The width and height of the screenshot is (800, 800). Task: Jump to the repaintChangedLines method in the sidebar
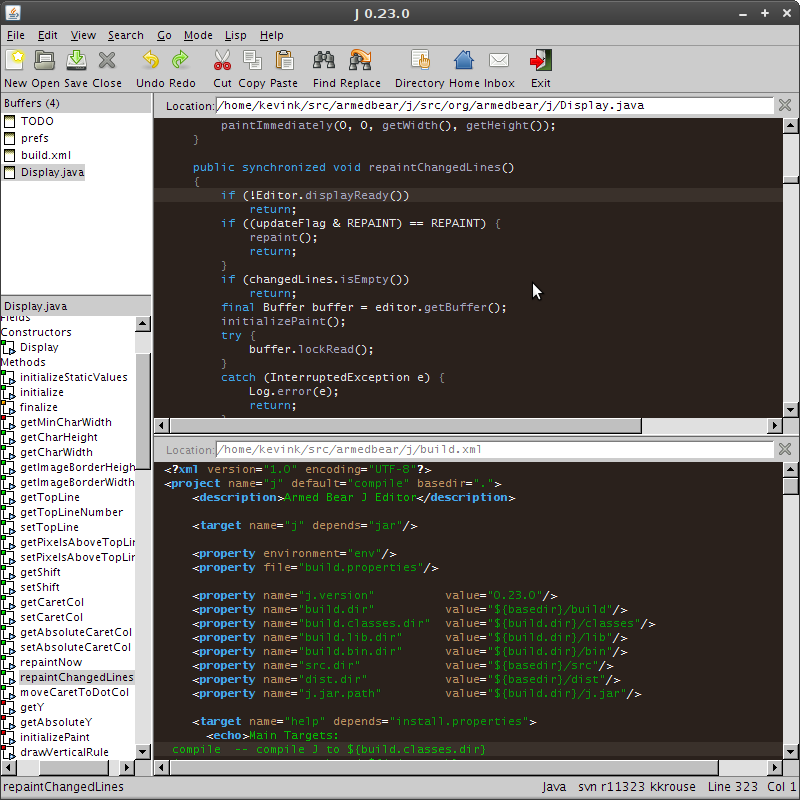point(76,677)
